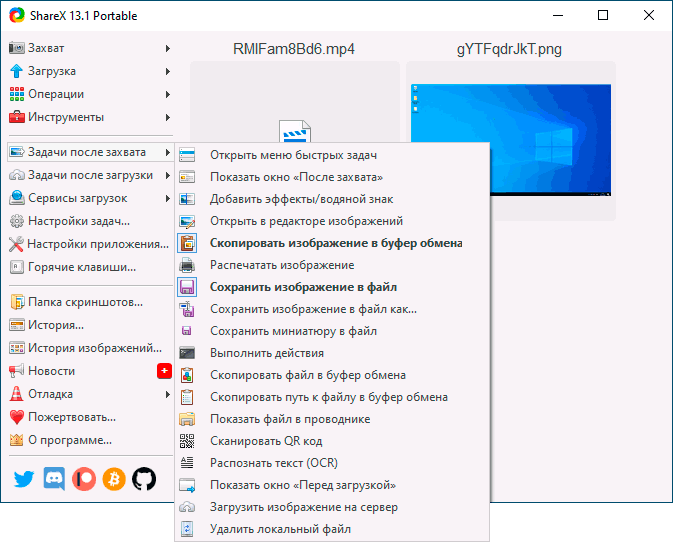
Task: Enable Открыть меню быстрых задач
Action: pos(332,155)
